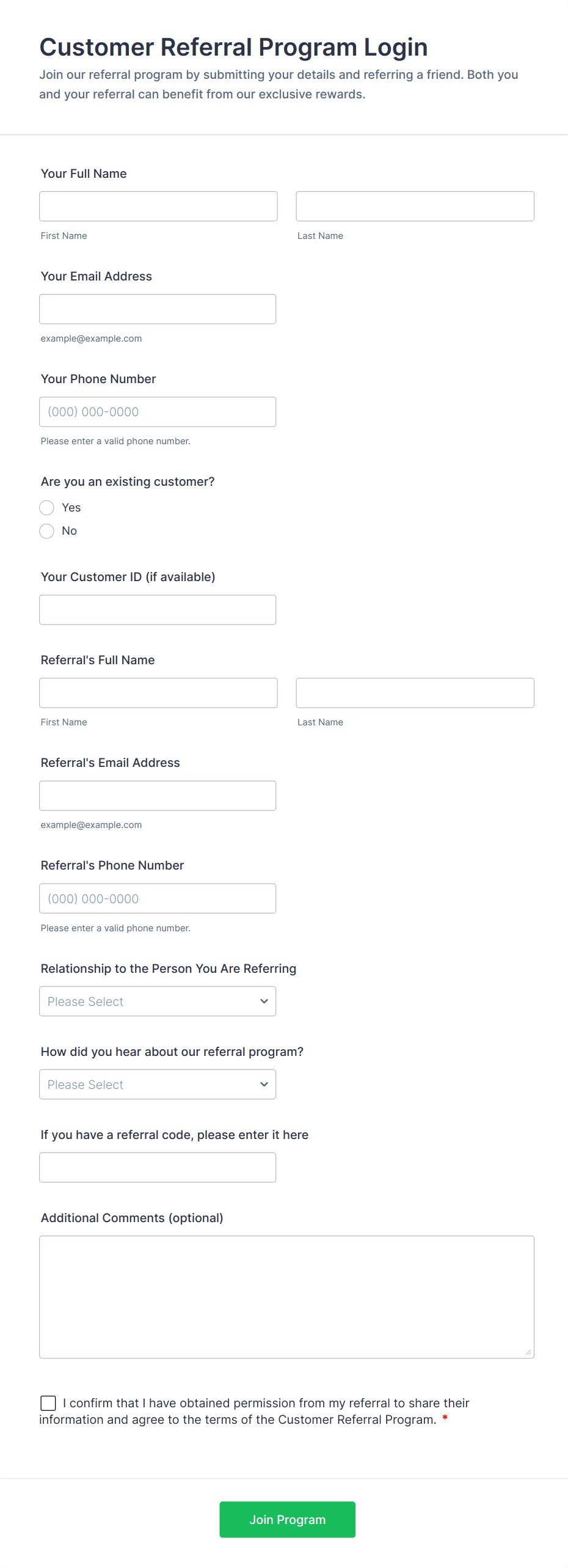Open the How did you hear dropdown
Image resolution: width=568 pixels, height=1568 pixels.
[x=157, y=1084]
